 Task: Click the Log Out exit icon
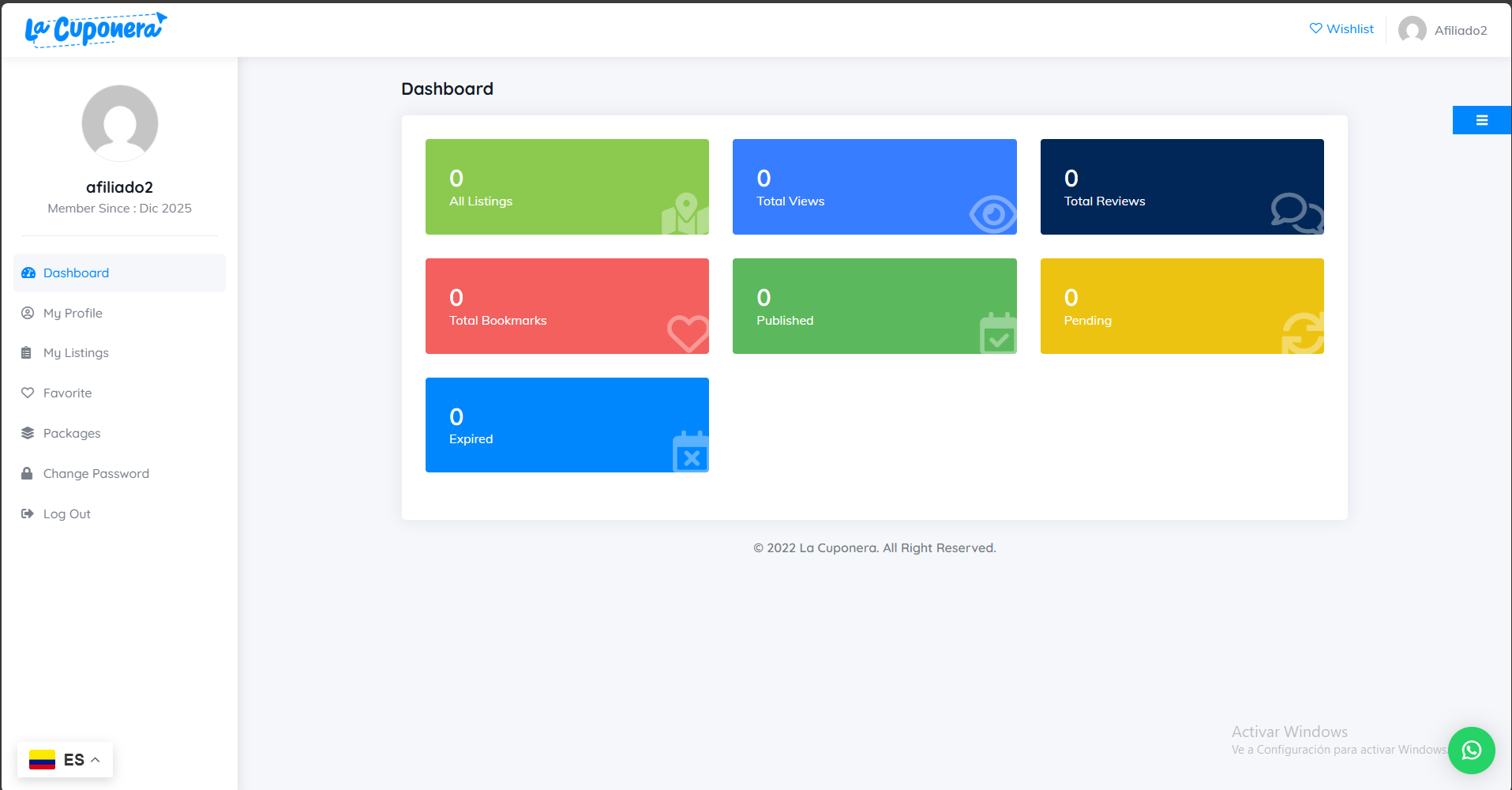click(x=27, y=513)
